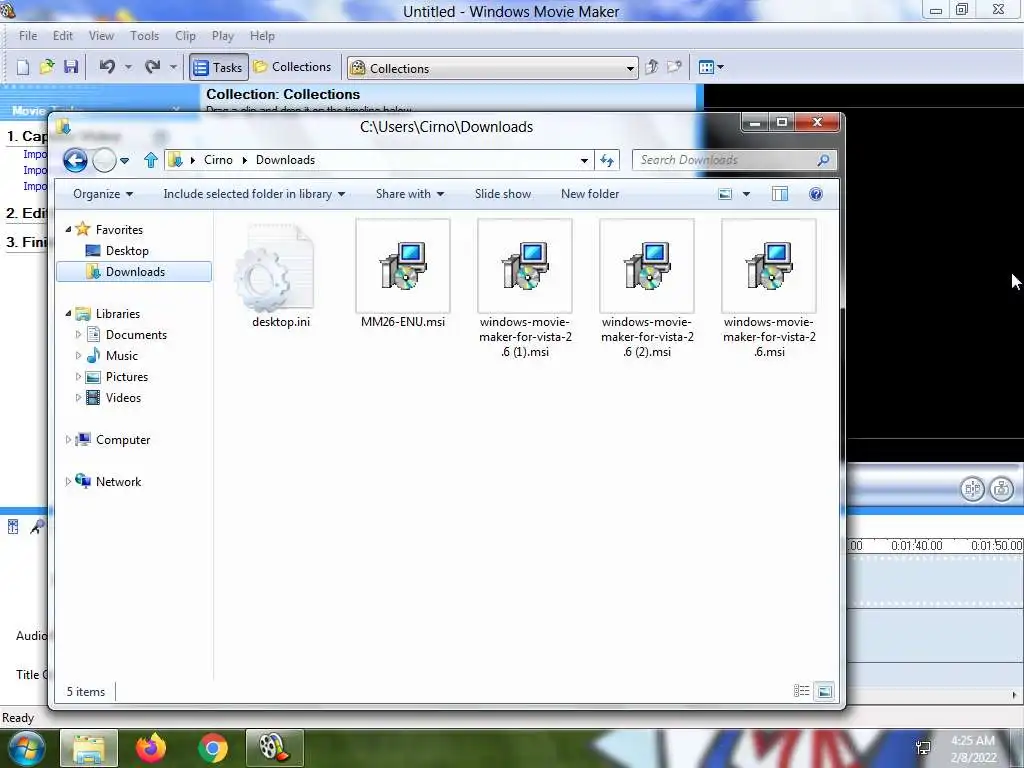Screen dimensions: 1024x768
Task: Click the Up arrow in Explorer
Action: [x=151, y=160]
